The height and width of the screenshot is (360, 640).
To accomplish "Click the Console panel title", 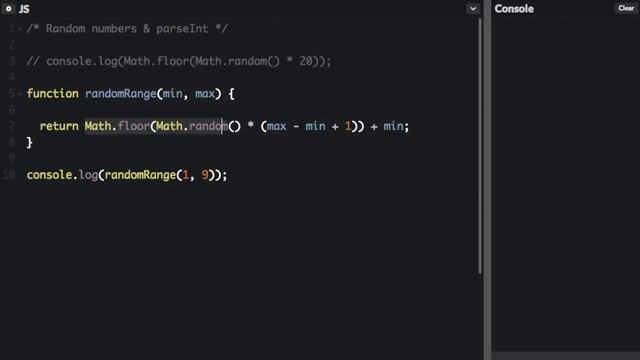I will [x=514, y=9].
